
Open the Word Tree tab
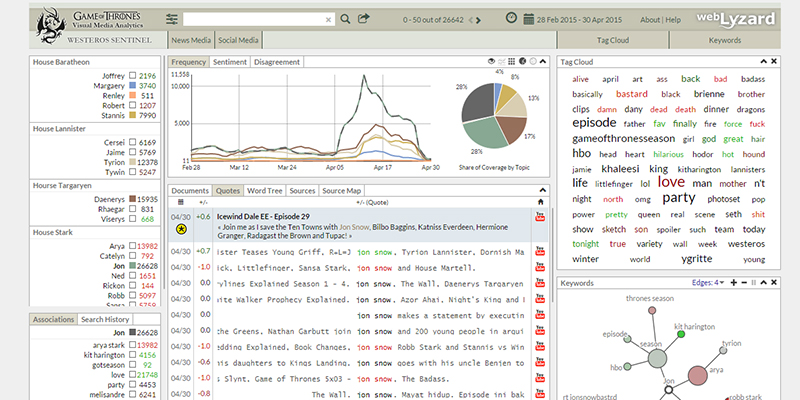(264, 190)
